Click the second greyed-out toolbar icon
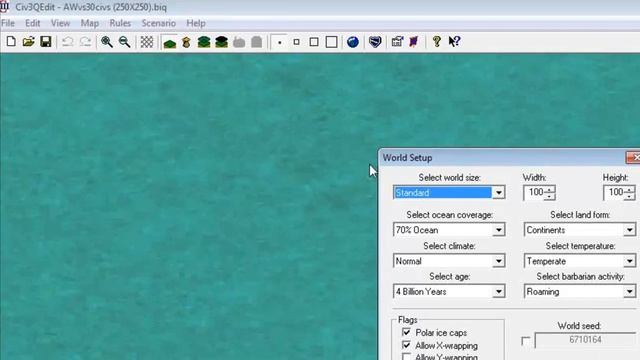Image resolution: width=640 pixels, height=360 pixels. (x=256, y=42)
